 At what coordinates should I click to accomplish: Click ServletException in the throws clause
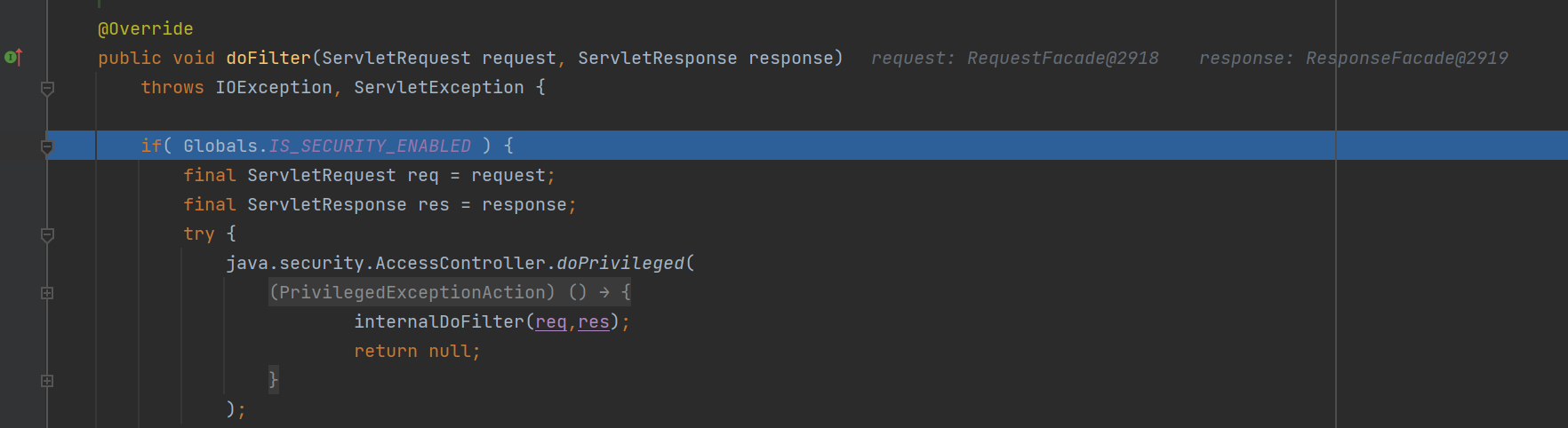point(439,87)
